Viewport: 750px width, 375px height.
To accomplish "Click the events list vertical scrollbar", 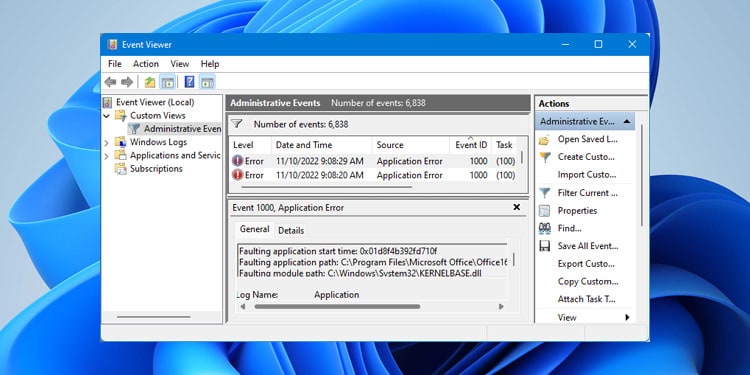I will 521,157.
